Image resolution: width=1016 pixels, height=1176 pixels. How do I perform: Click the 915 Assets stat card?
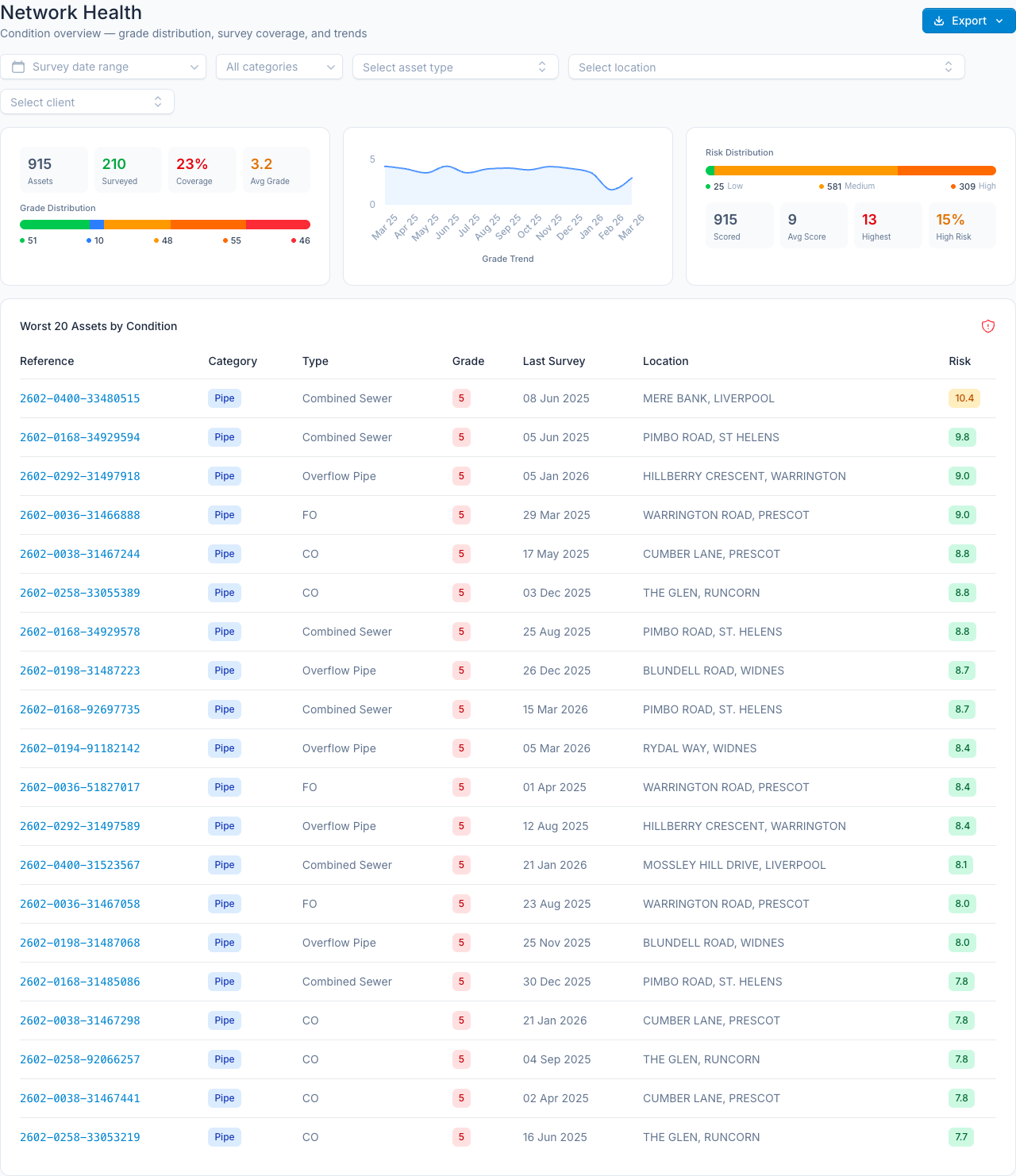click(54, 170)
